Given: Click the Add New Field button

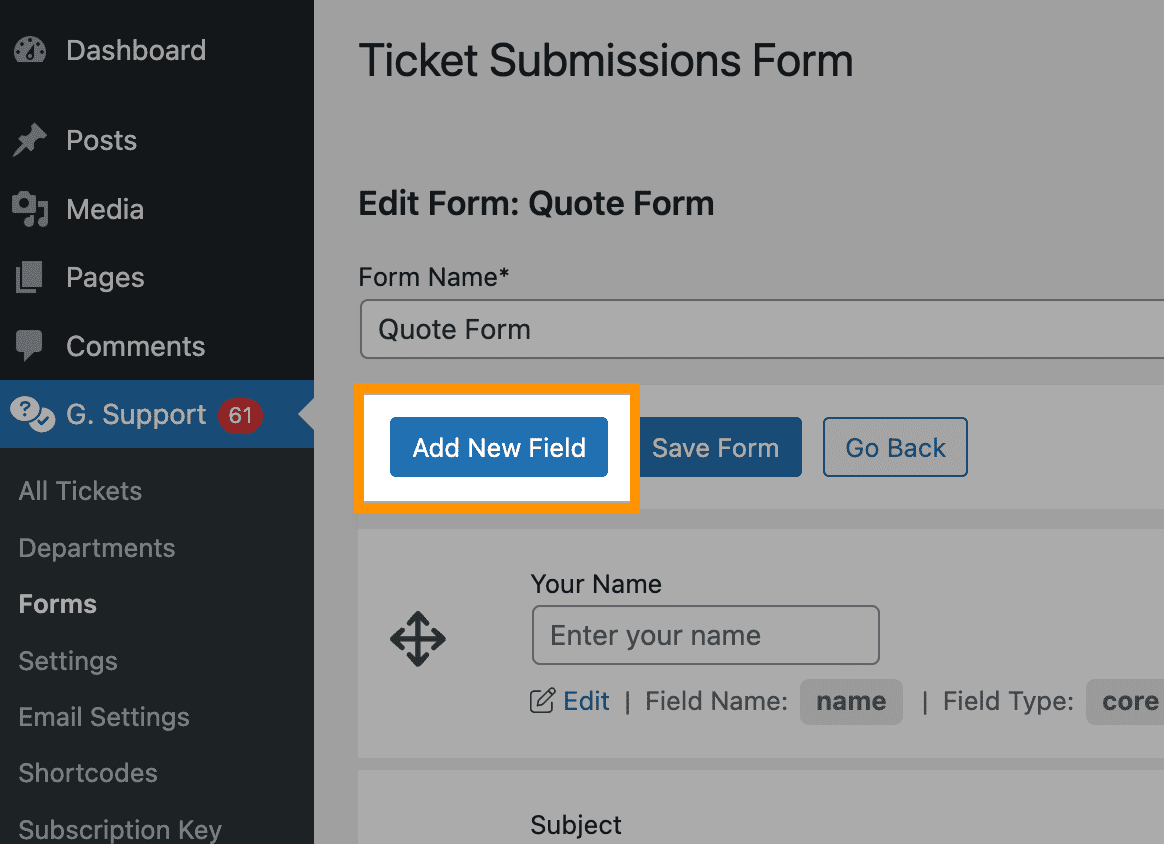Looking at the screenshot, I should (x=499, y=447).
